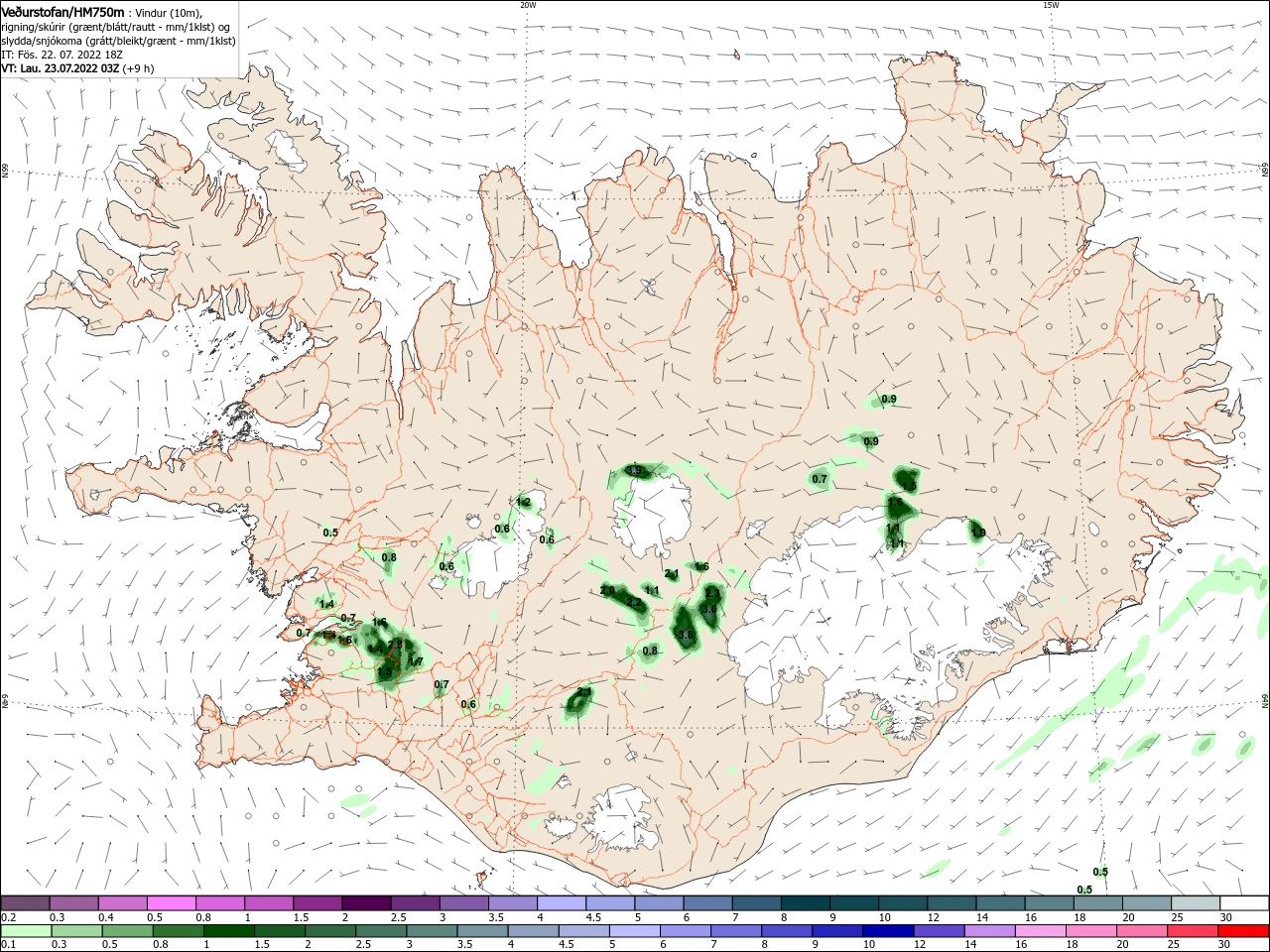Click the 1.7 precipitation value near Reykjavik

417,661
